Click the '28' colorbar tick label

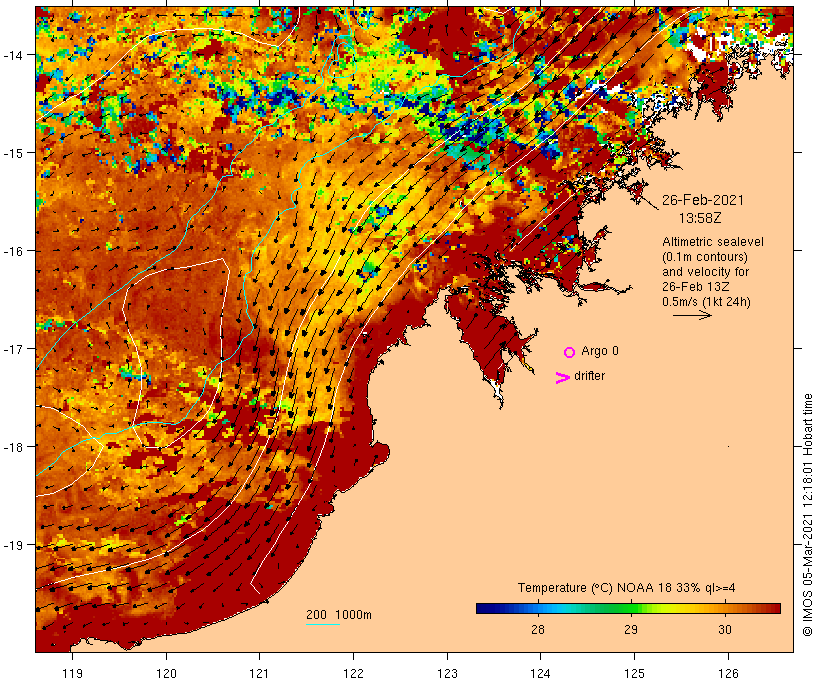tap(538, 630)
